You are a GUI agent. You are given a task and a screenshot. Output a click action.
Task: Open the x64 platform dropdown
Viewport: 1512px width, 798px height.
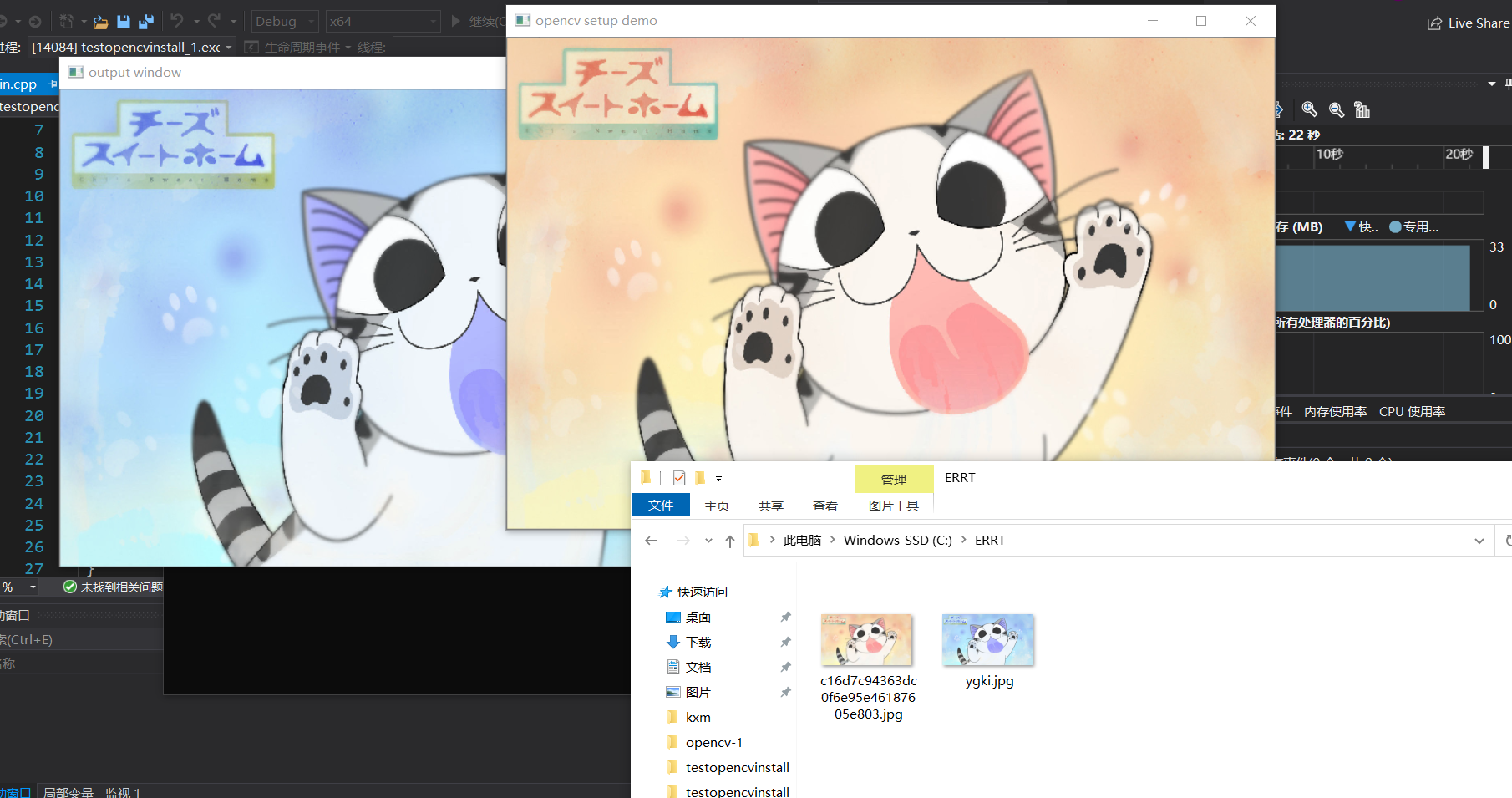pyautogui.click(x=383, y=21)
